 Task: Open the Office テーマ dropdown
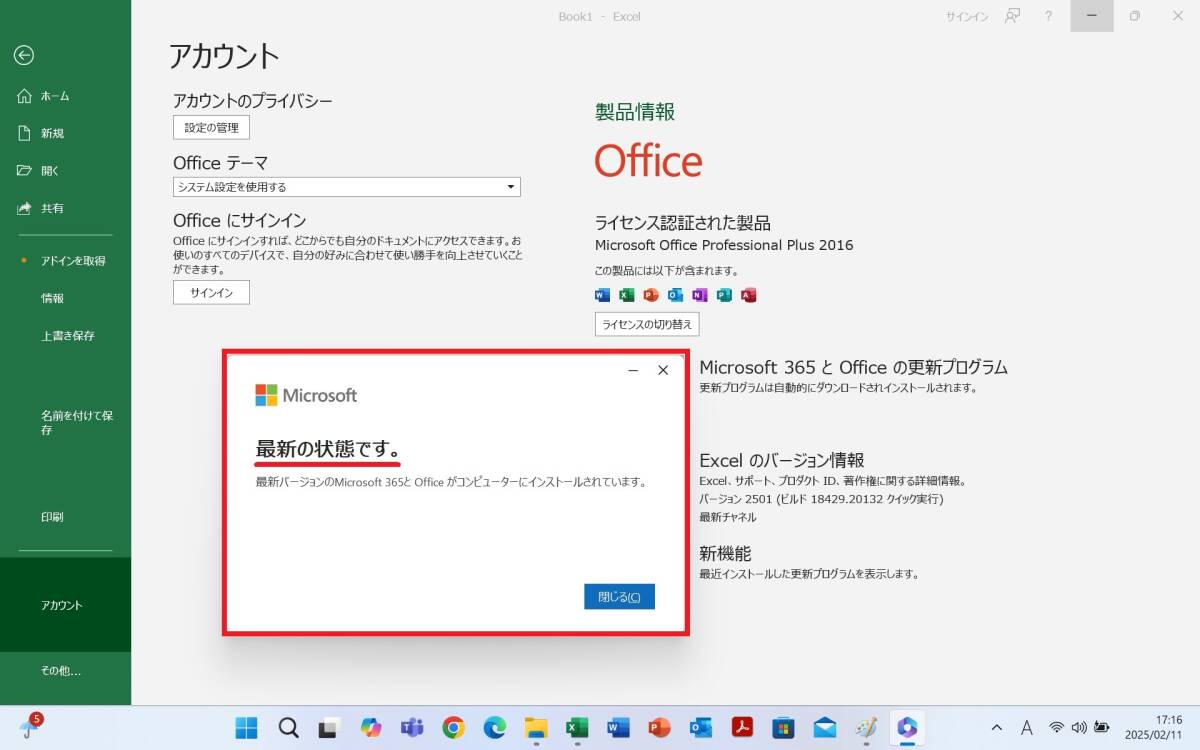pyautogui.click(x=346, y=187)
